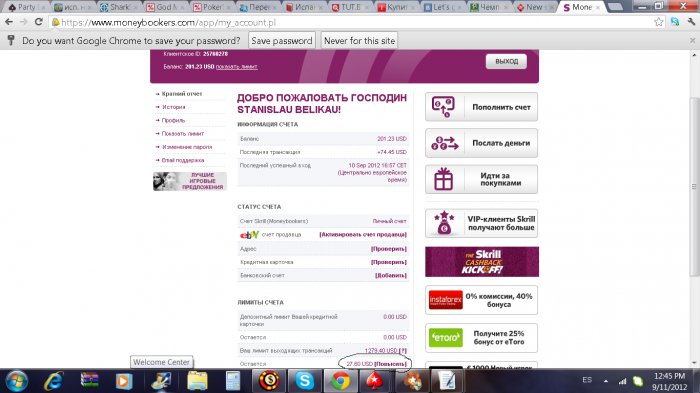The width and height of the screenshot is (700, 393).
Task: Open the file explorer folder in taskbar
Action: tap(197, 381)
